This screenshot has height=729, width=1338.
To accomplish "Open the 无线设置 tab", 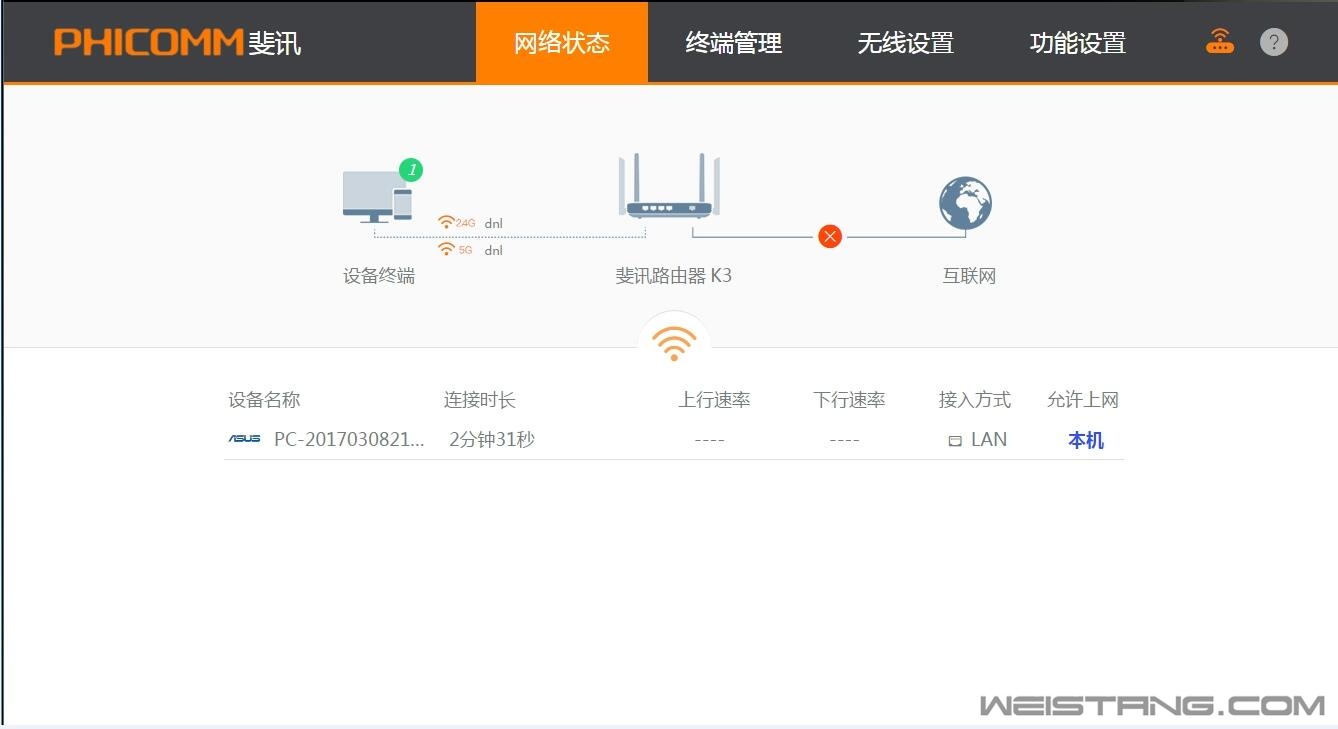I will (x=906, y=43).
